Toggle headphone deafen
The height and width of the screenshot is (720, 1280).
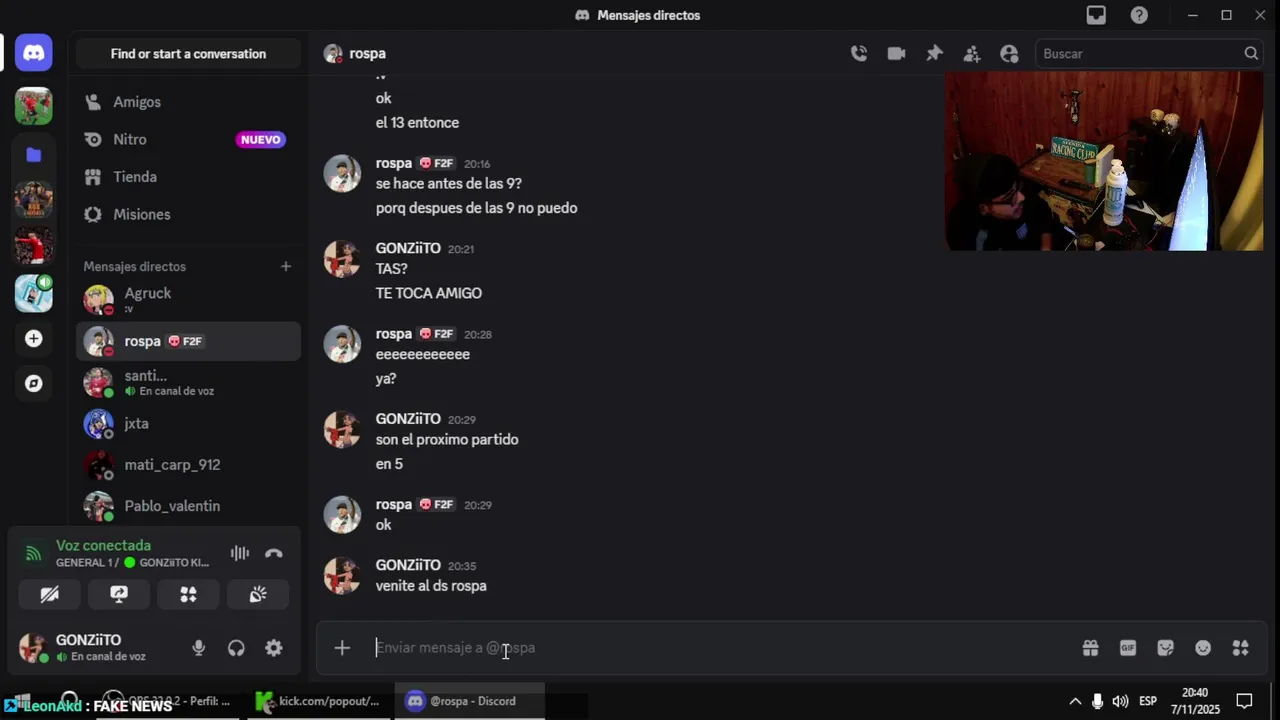click(x=236, y=648)
